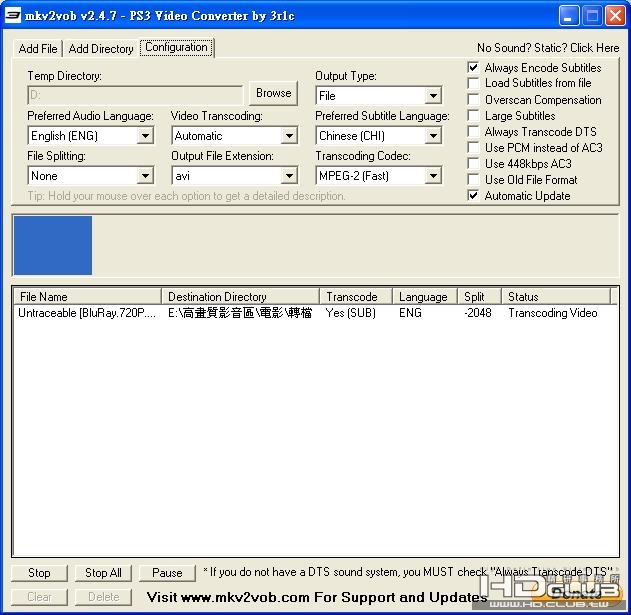Open the Transcoding Codec dropdown
The width and height of the screenshot is (631, 615).
[x=378, y=176]
